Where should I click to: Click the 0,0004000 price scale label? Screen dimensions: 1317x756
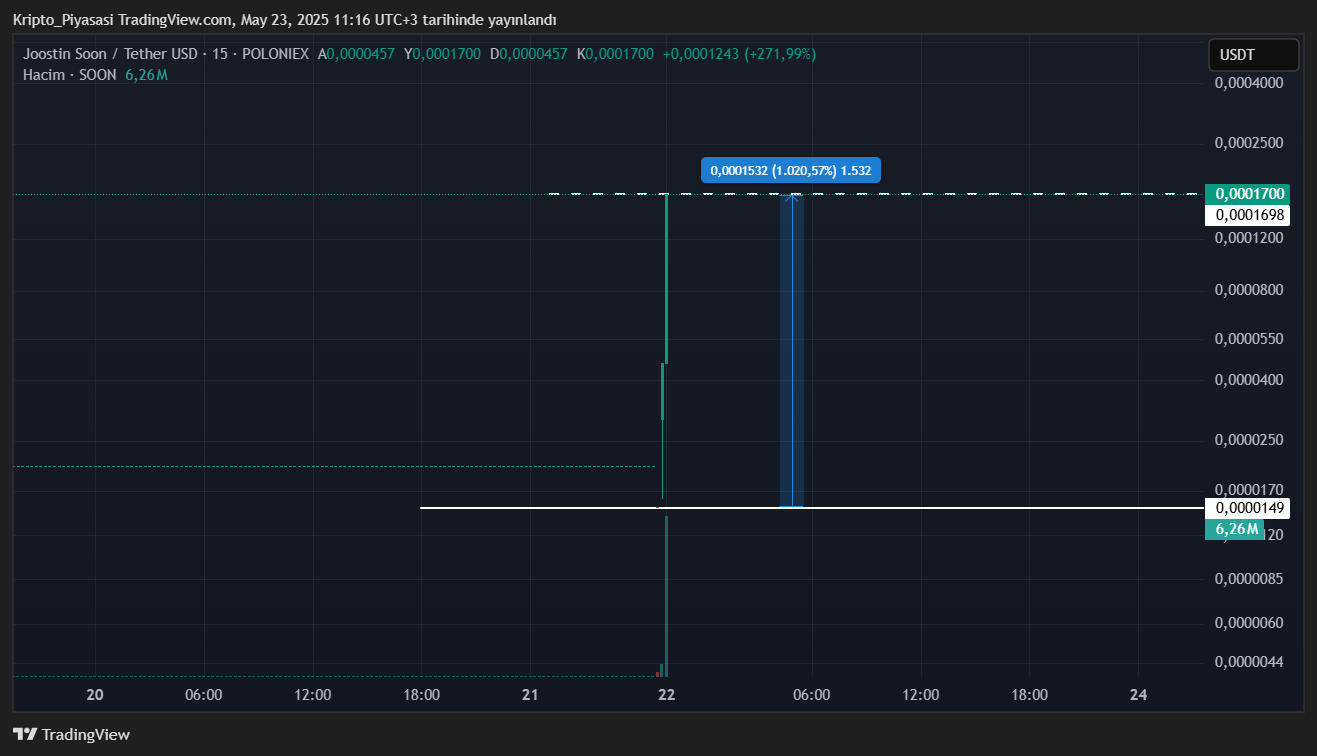pyautogui.click(x=1249, y=83)
